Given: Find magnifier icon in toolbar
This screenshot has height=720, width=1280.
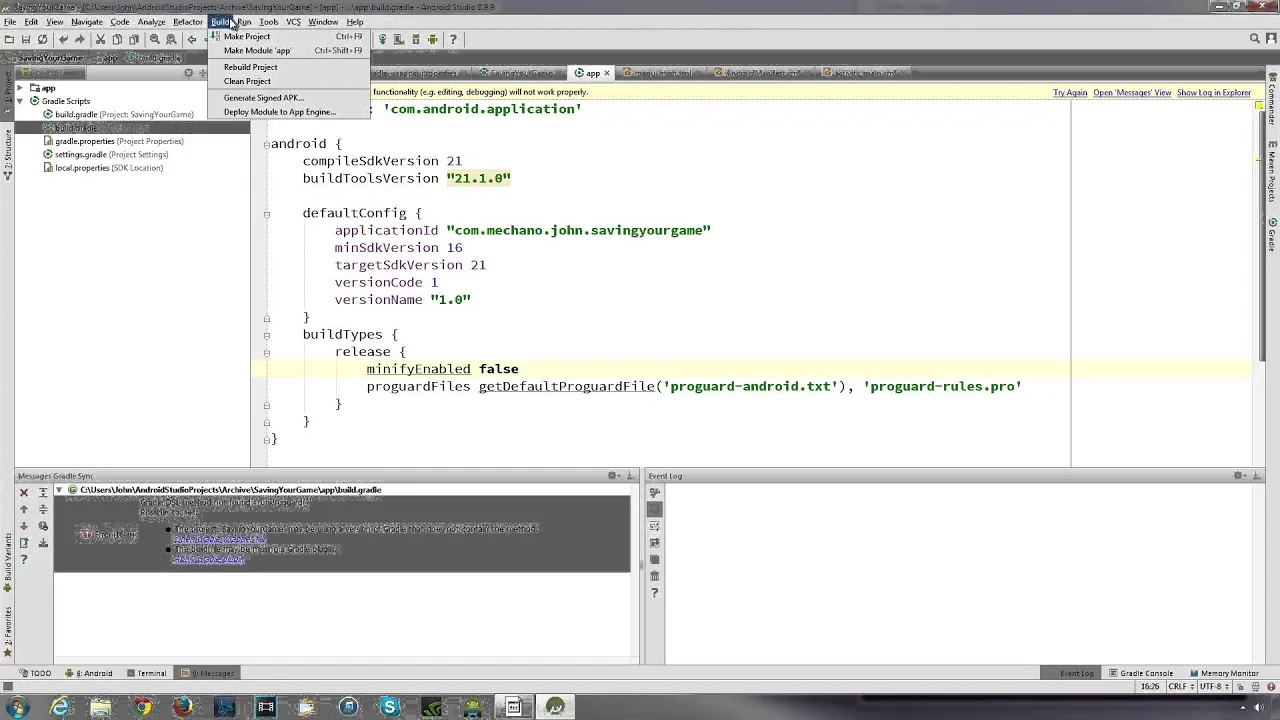Looking at the screenshot, I should pyautogui.click(x=155, y=39).
